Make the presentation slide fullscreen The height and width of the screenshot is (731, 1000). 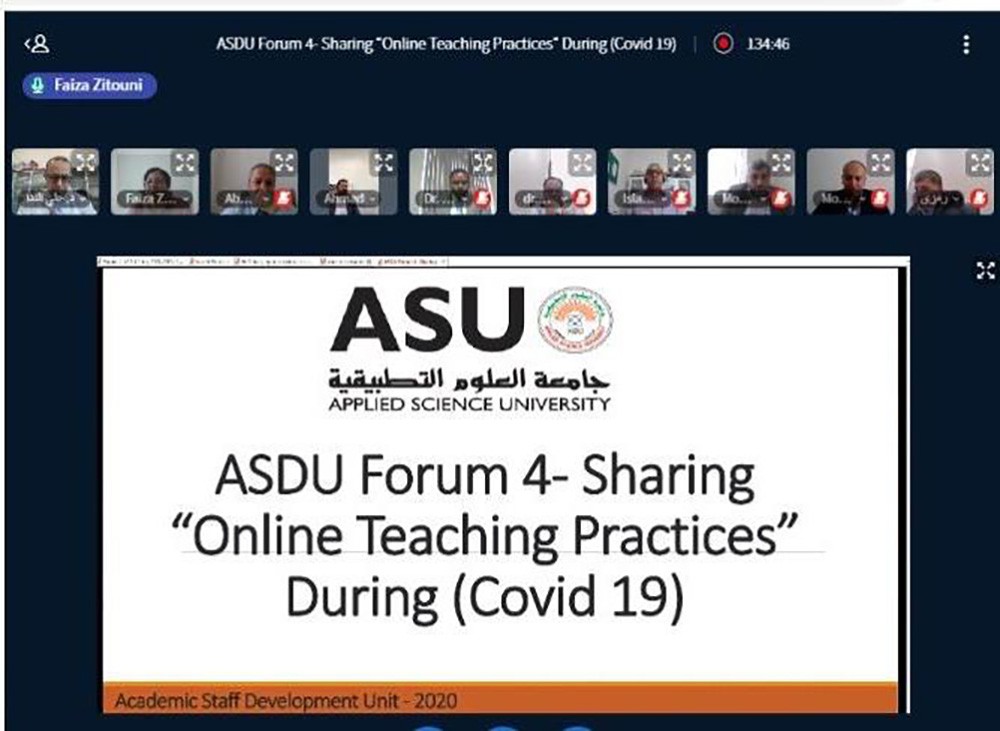[985, 270]
